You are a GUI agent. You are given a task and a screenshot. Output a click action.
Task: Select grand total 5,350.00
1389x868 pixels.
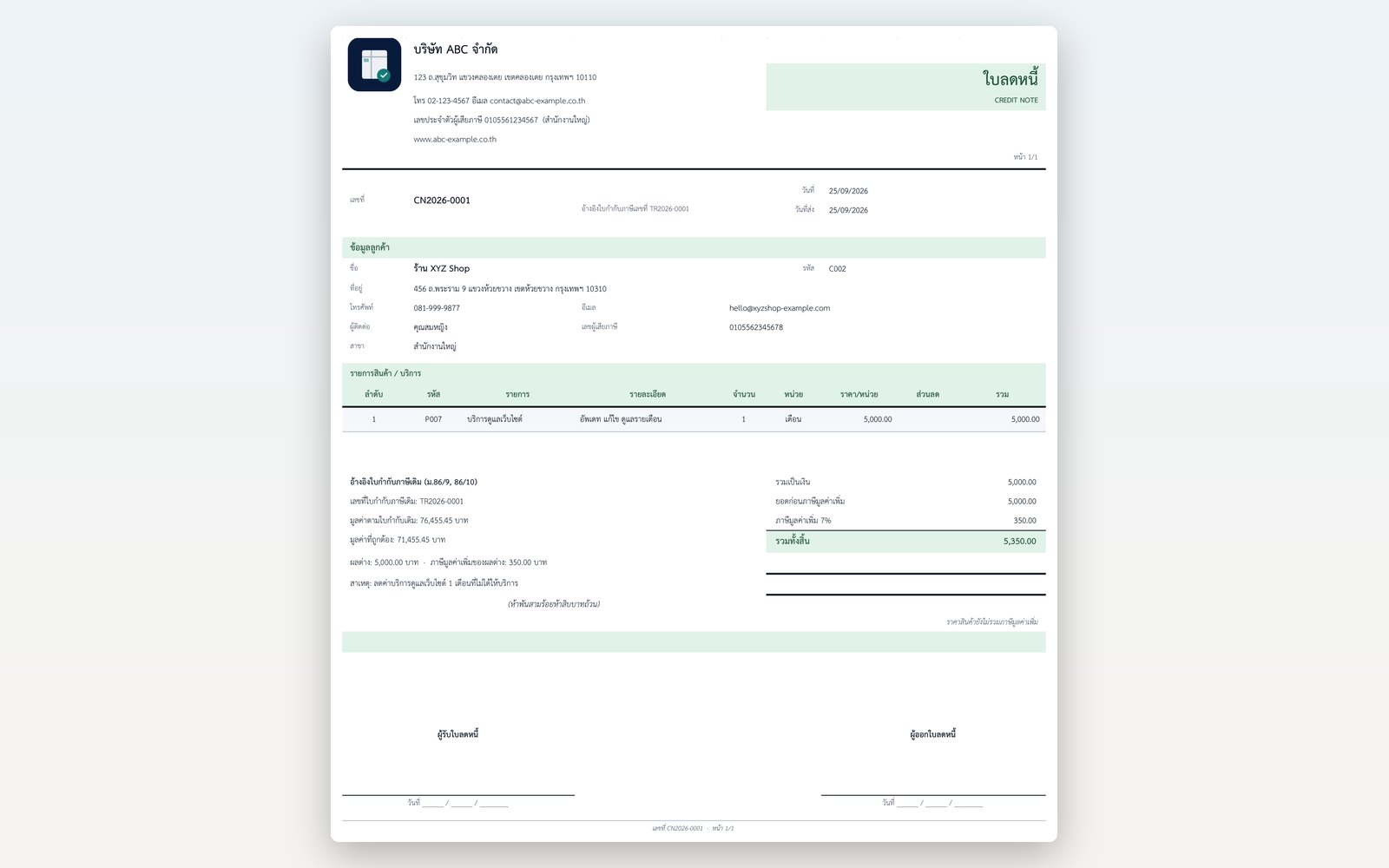1020,541
